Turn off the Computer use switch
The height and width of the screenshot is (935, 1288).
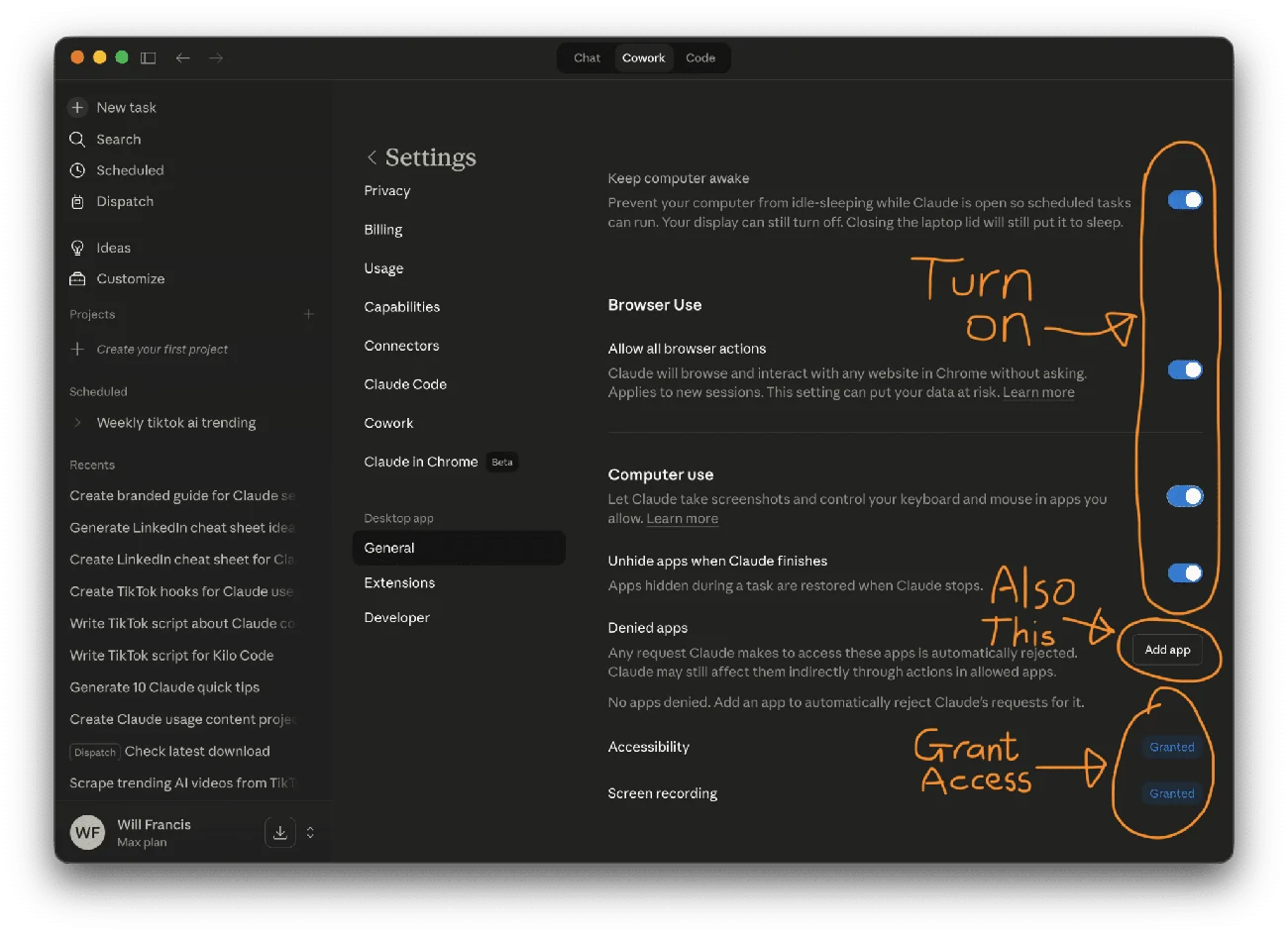(x=1185, y=496)
